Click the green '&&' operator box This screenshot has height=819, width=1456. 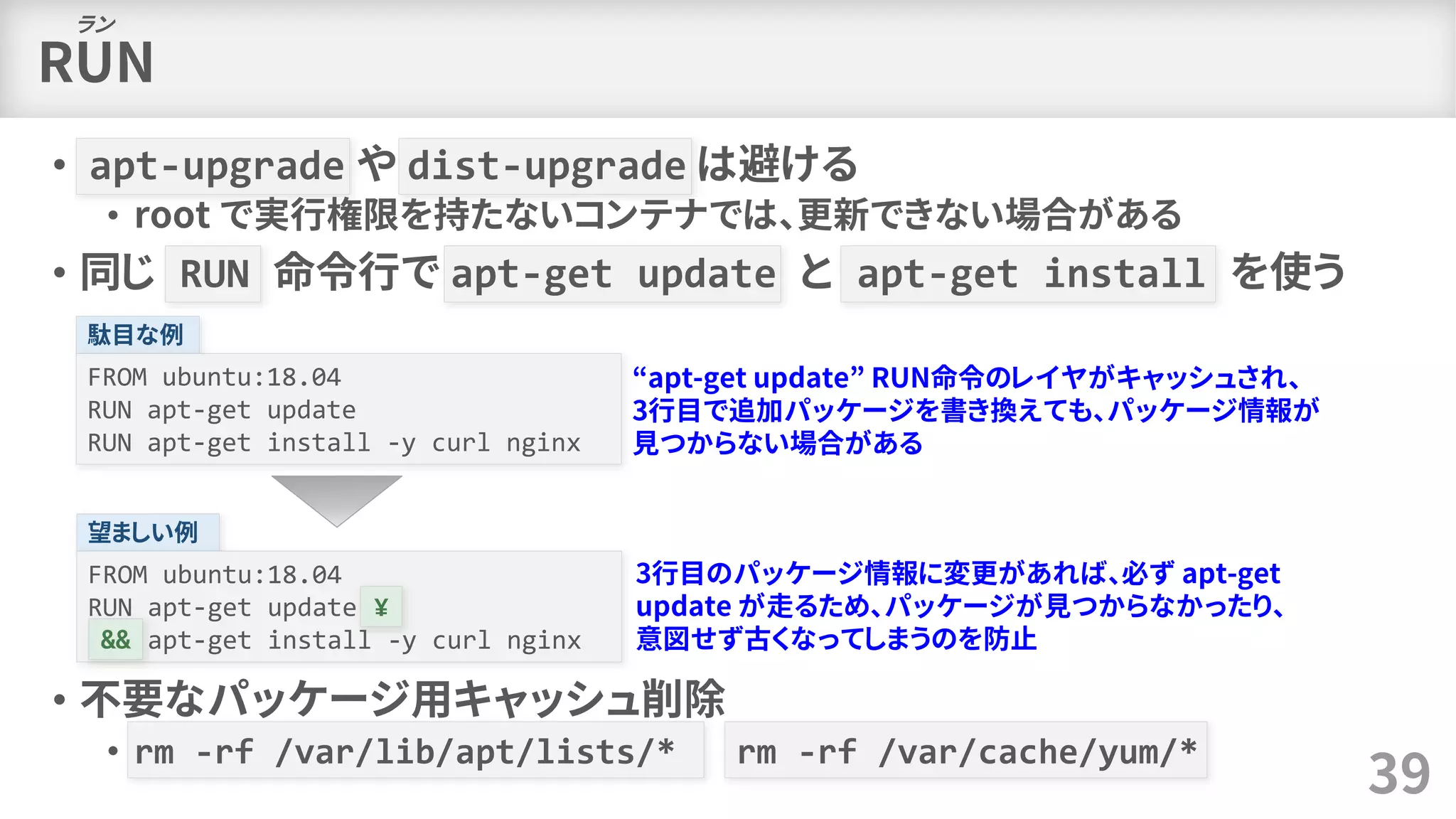pyautogui.click(x=115, y=640)
